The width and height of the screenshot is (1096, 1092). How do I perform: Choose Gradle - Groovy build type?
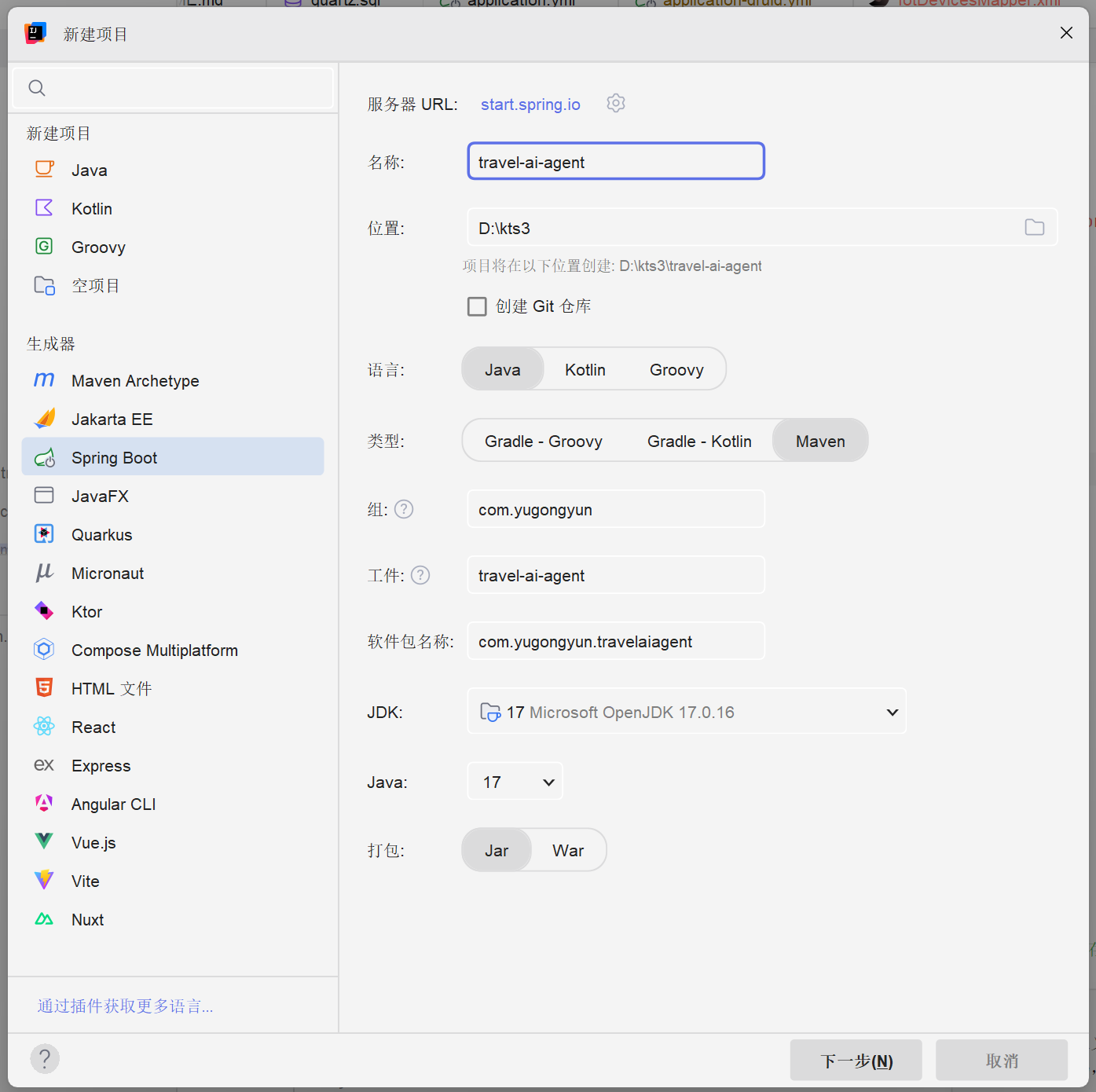(x=544, y=441)
